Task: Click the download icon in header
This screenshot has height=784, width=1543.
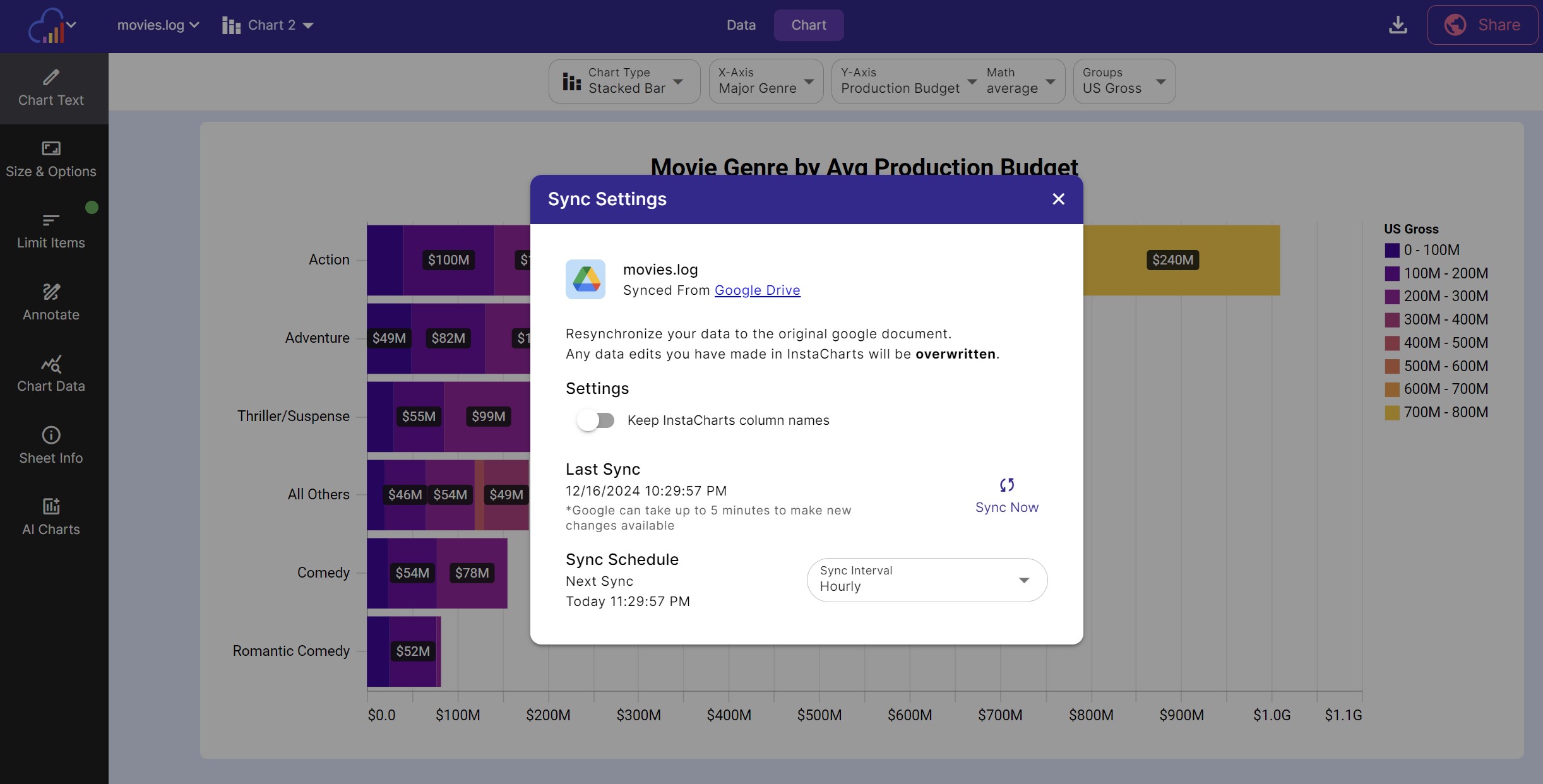Action: click(x=1398, y=25)
